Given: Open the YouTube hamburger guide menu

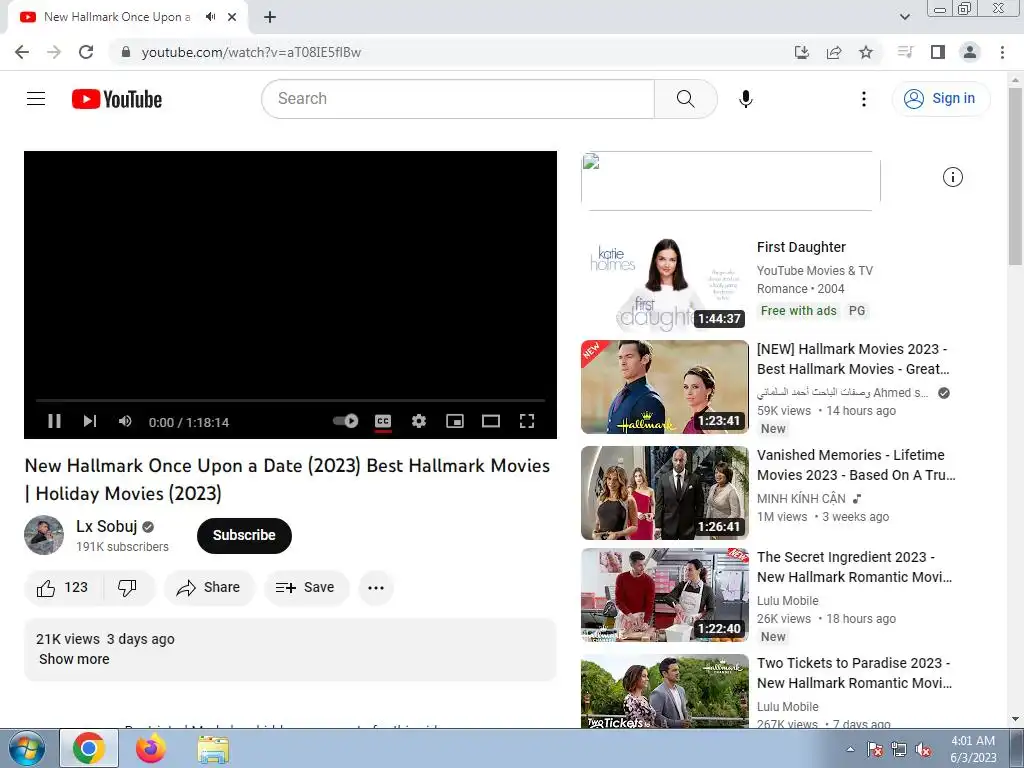Looking at the screenshot, I should click(x=36, y=99).
